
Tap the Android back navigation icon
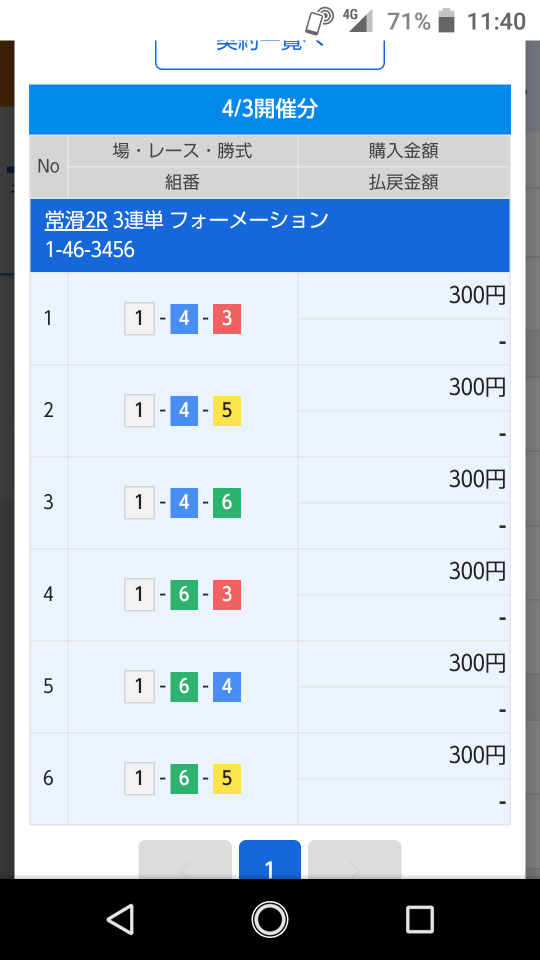121,920
